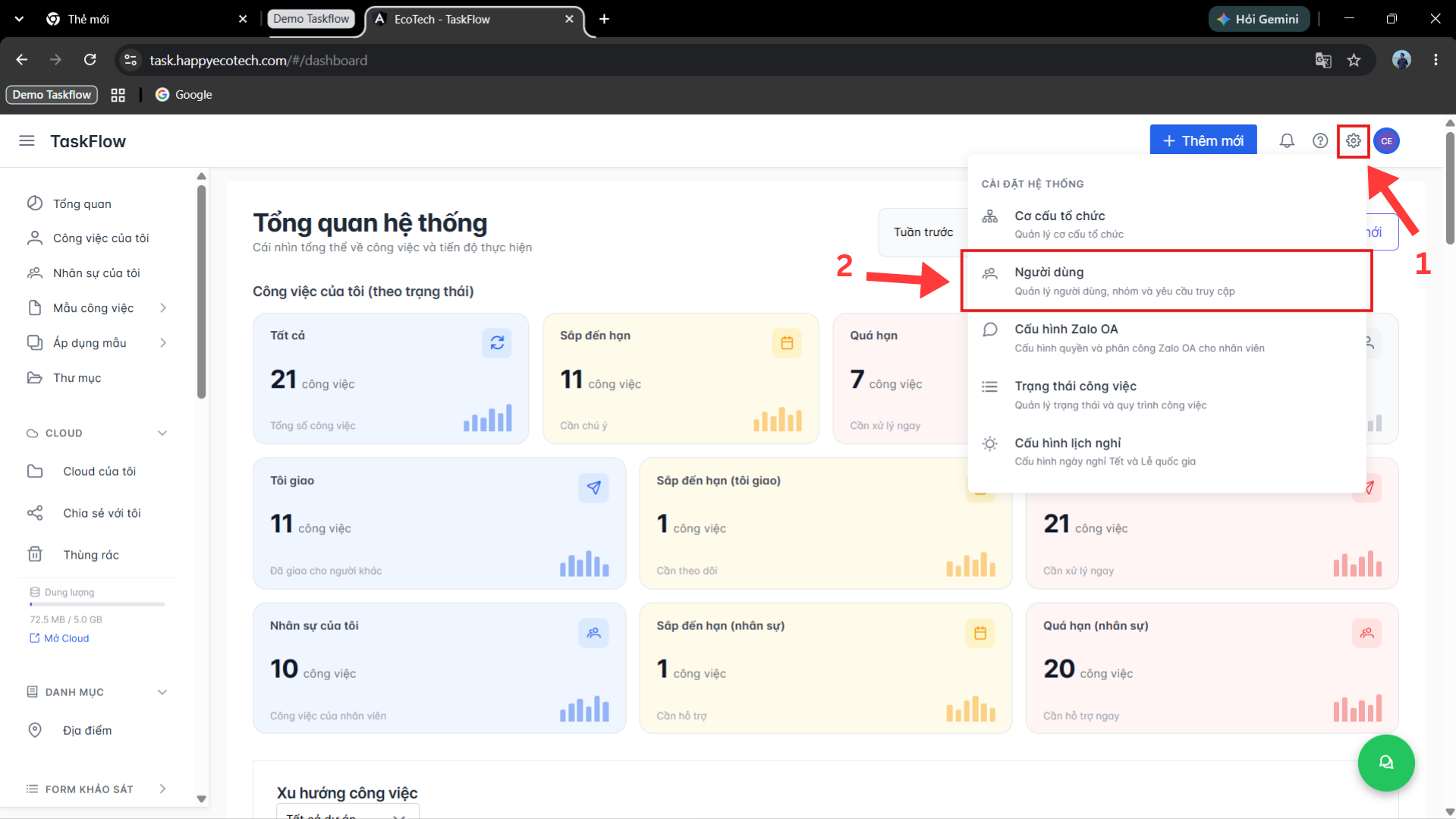
Task: Select Cấu hình lịch nghỉ menu item
Action: 1166,452
